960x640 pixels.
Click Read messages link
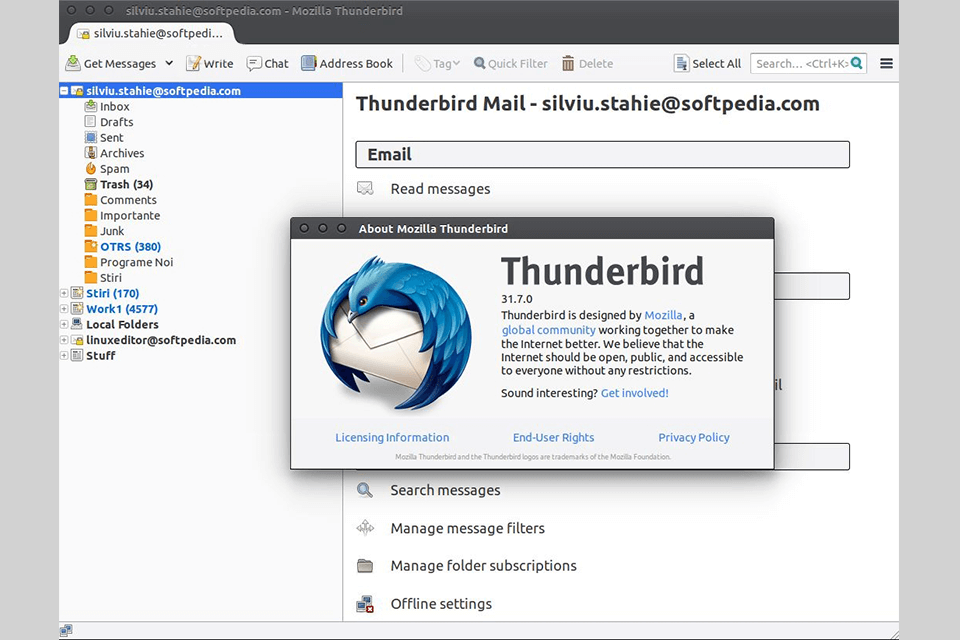coord(440,189)
